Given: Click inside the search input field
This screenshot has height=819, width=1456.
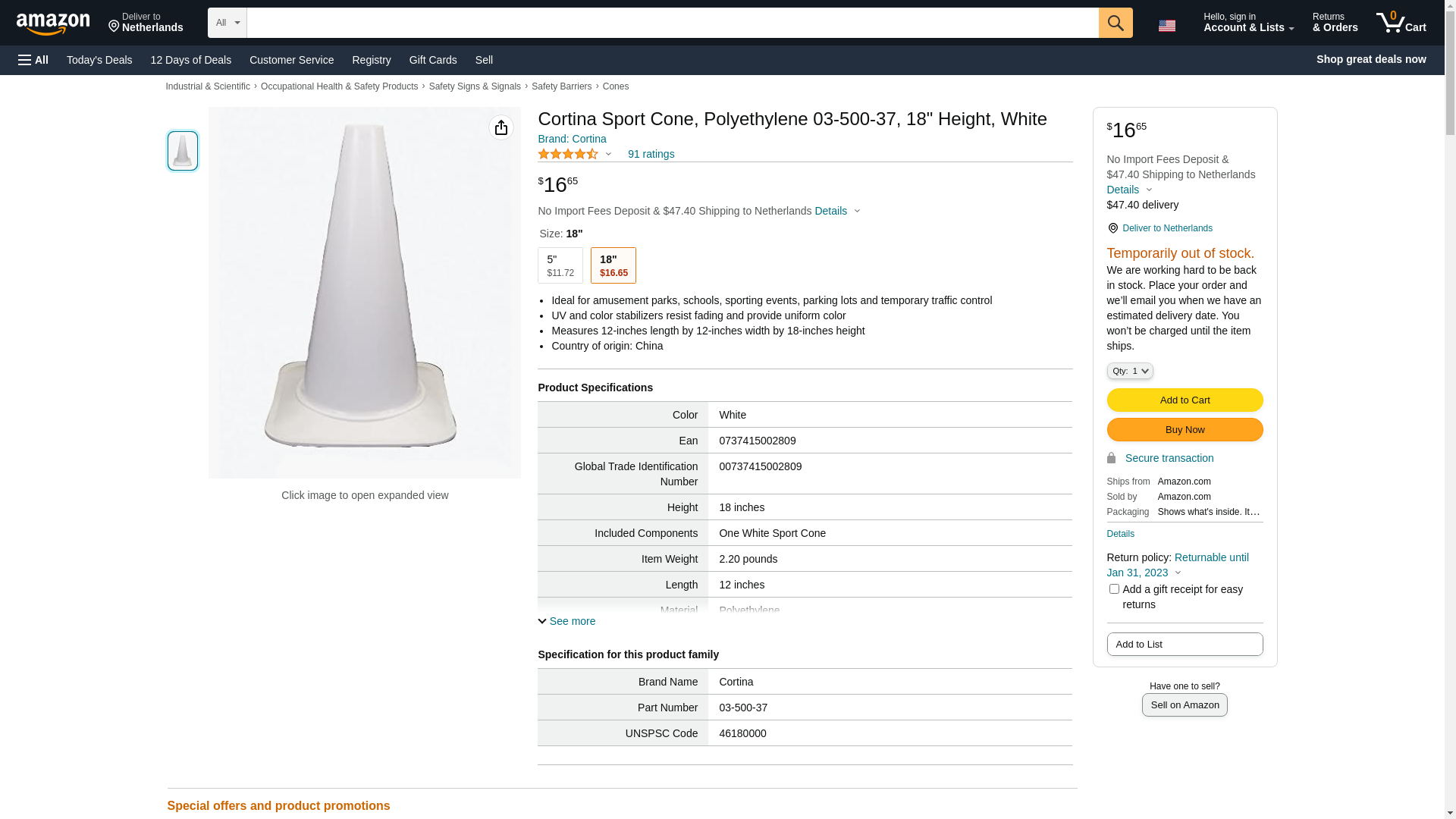Looking at the screenshot, I should point(672,23).
